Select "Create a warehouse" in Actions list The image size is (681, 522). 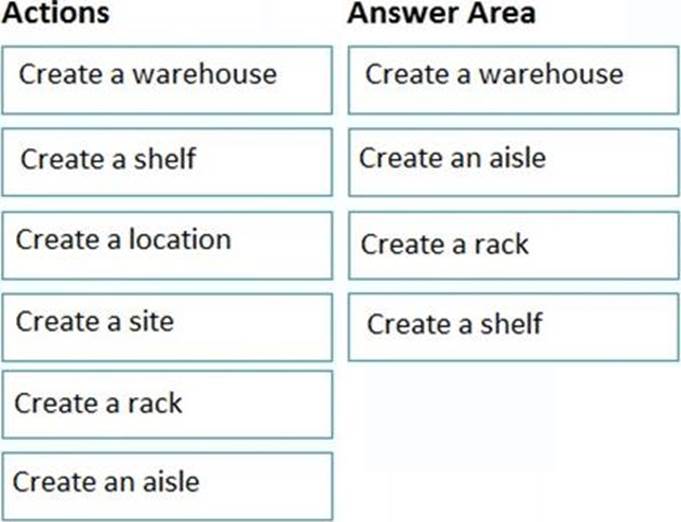click(x=167, y=79)
